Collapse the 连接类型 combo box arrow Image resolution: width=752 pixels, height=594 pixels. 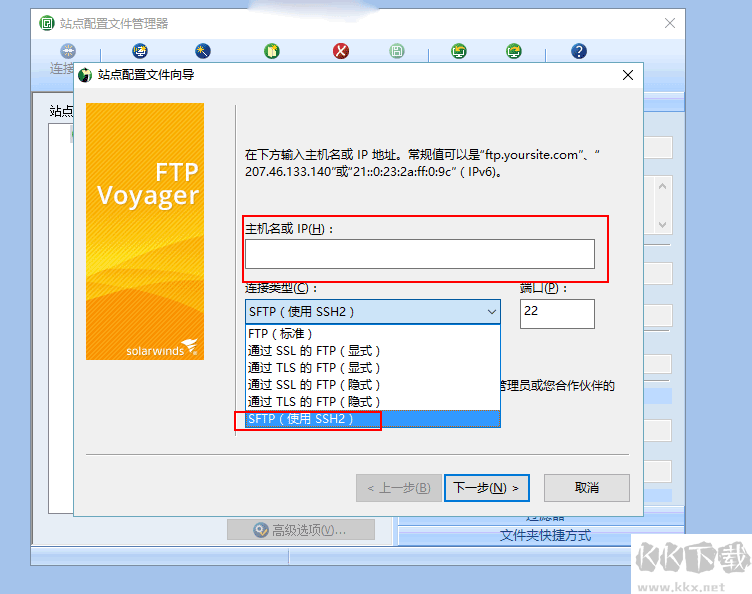point(492,312)
